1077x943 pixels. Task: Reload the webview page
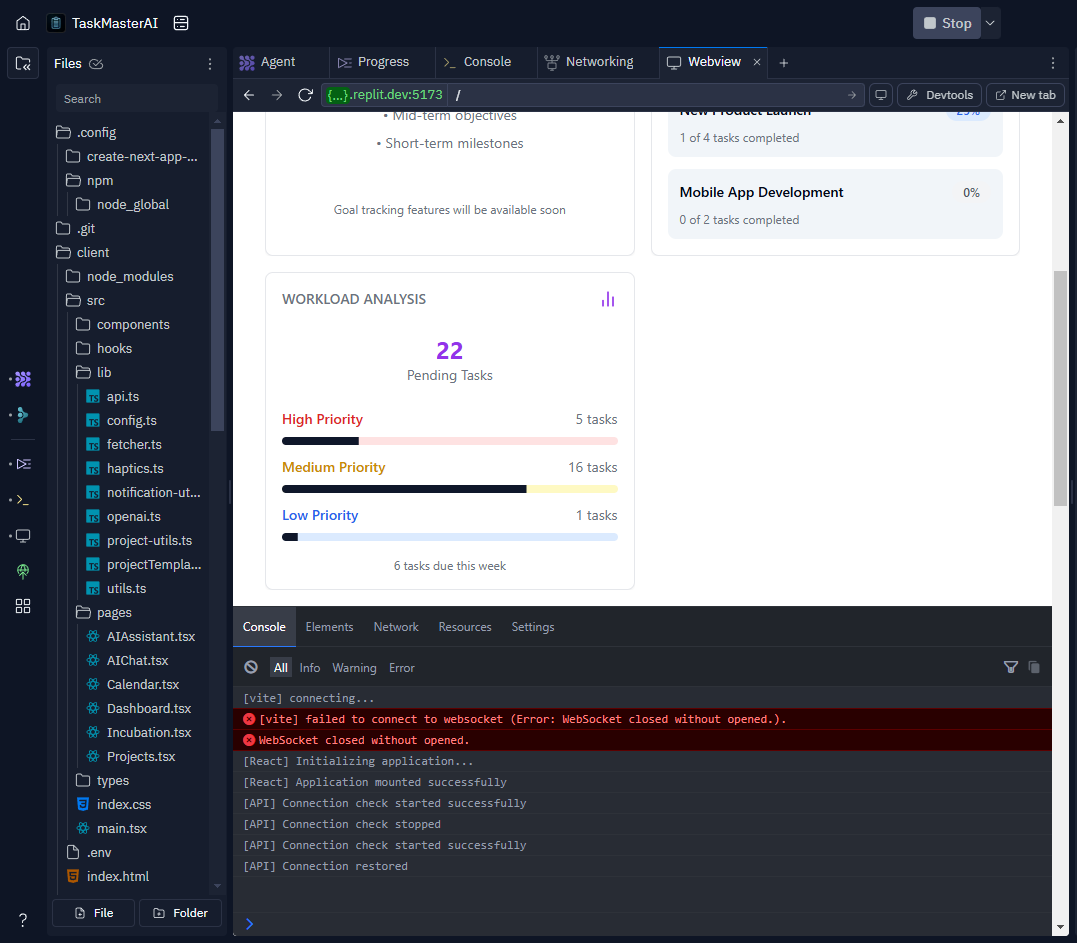[x=306, y=95]
